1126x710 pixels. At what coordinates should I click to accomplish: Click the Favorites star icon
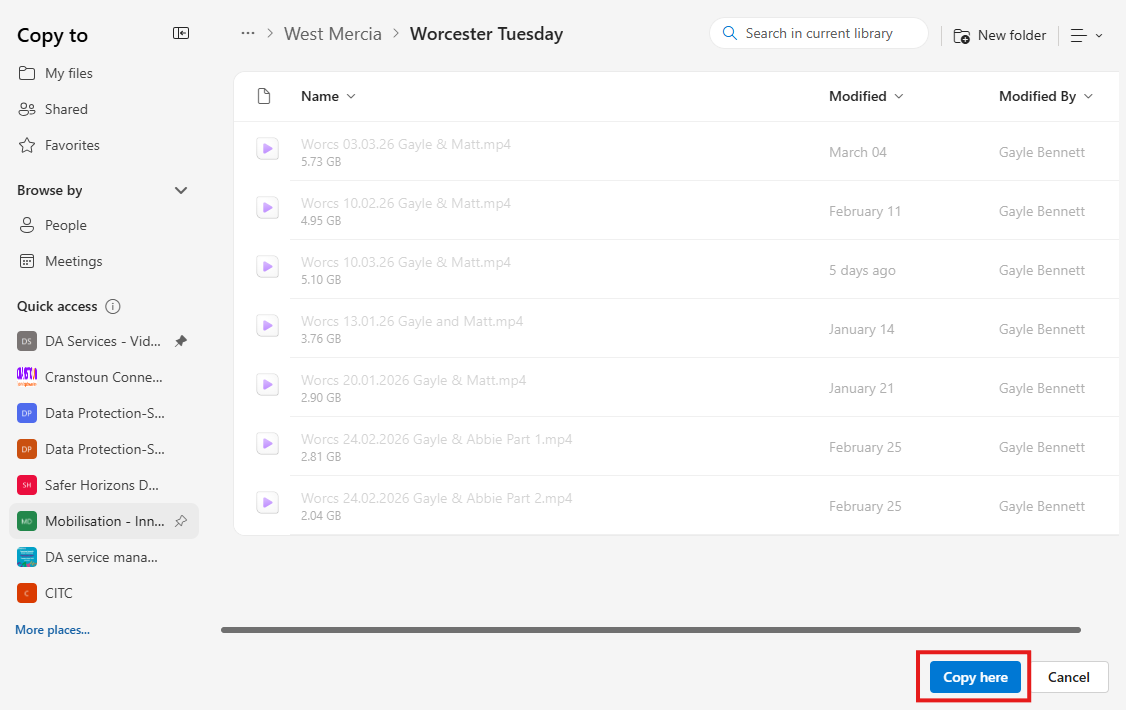coord(27,145)
